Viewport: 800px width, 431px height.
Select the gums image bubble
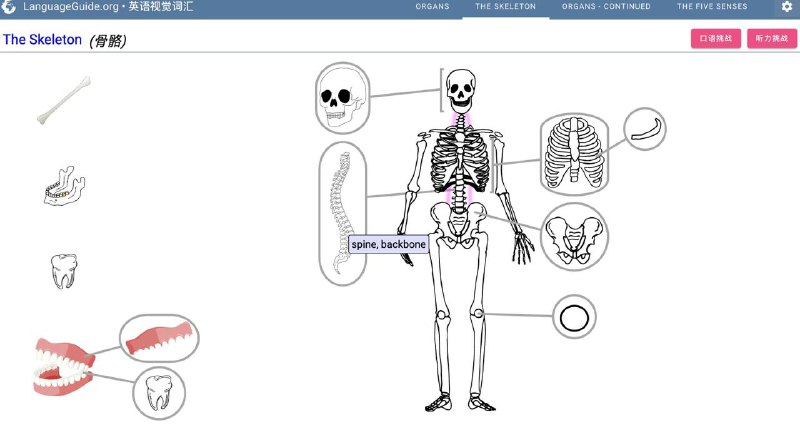click(159, 338)
